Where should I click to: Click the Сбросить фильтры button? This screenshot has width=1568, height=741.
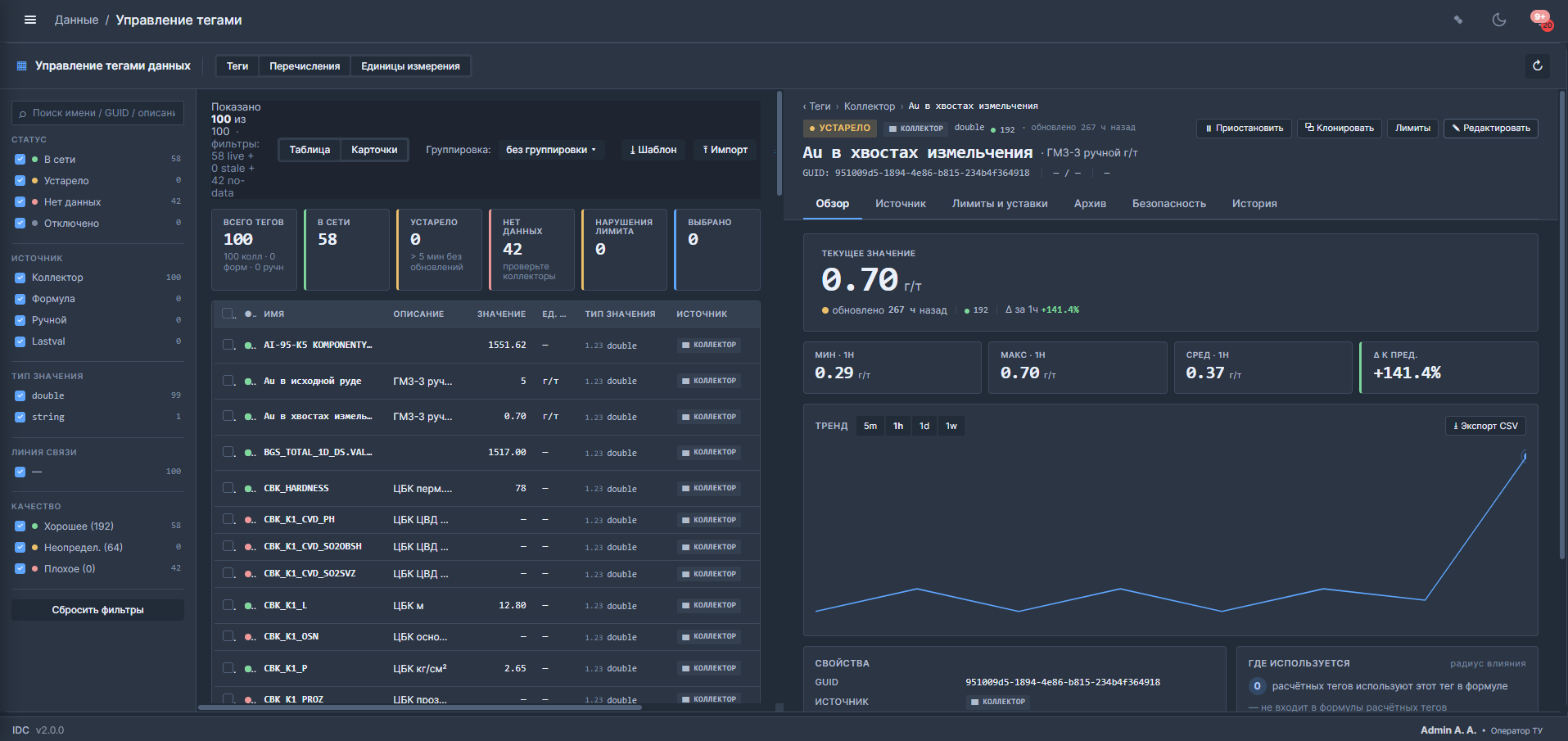(97, 610)
